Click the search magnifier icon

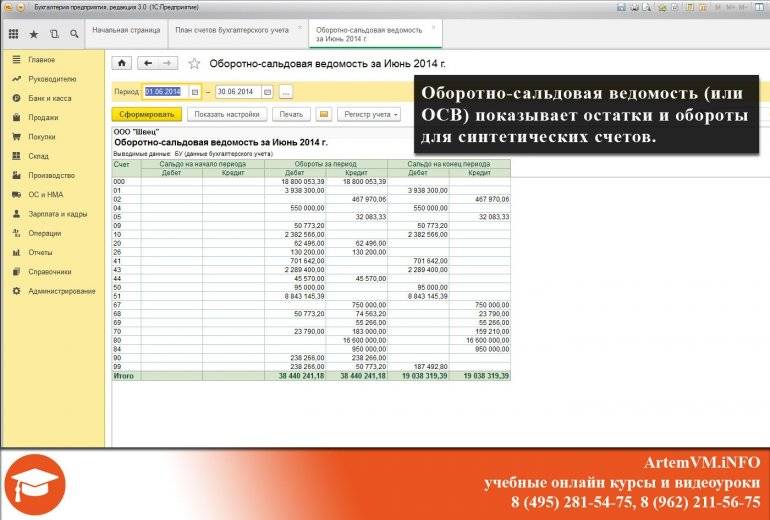(x=74, y=34)
